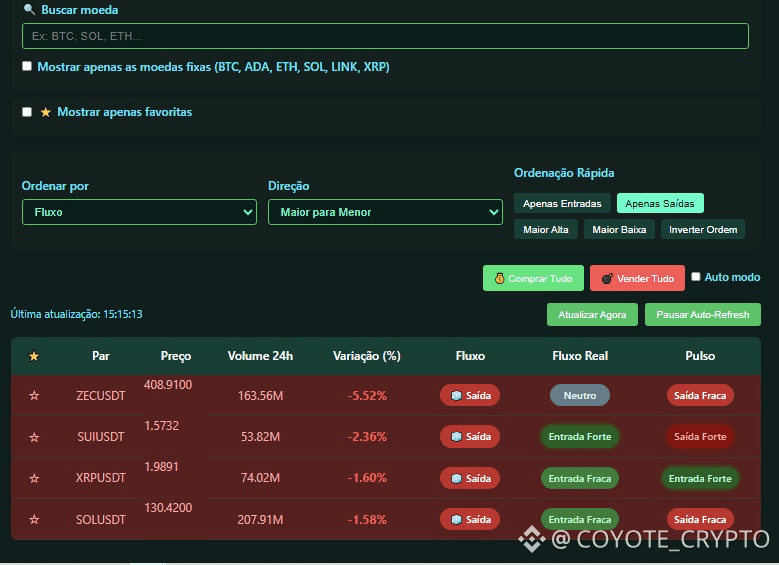The image size is (779, 565).
Task: Enable fixed coins only checkbox
Action: pyautogui.click(x=27, y=66)
